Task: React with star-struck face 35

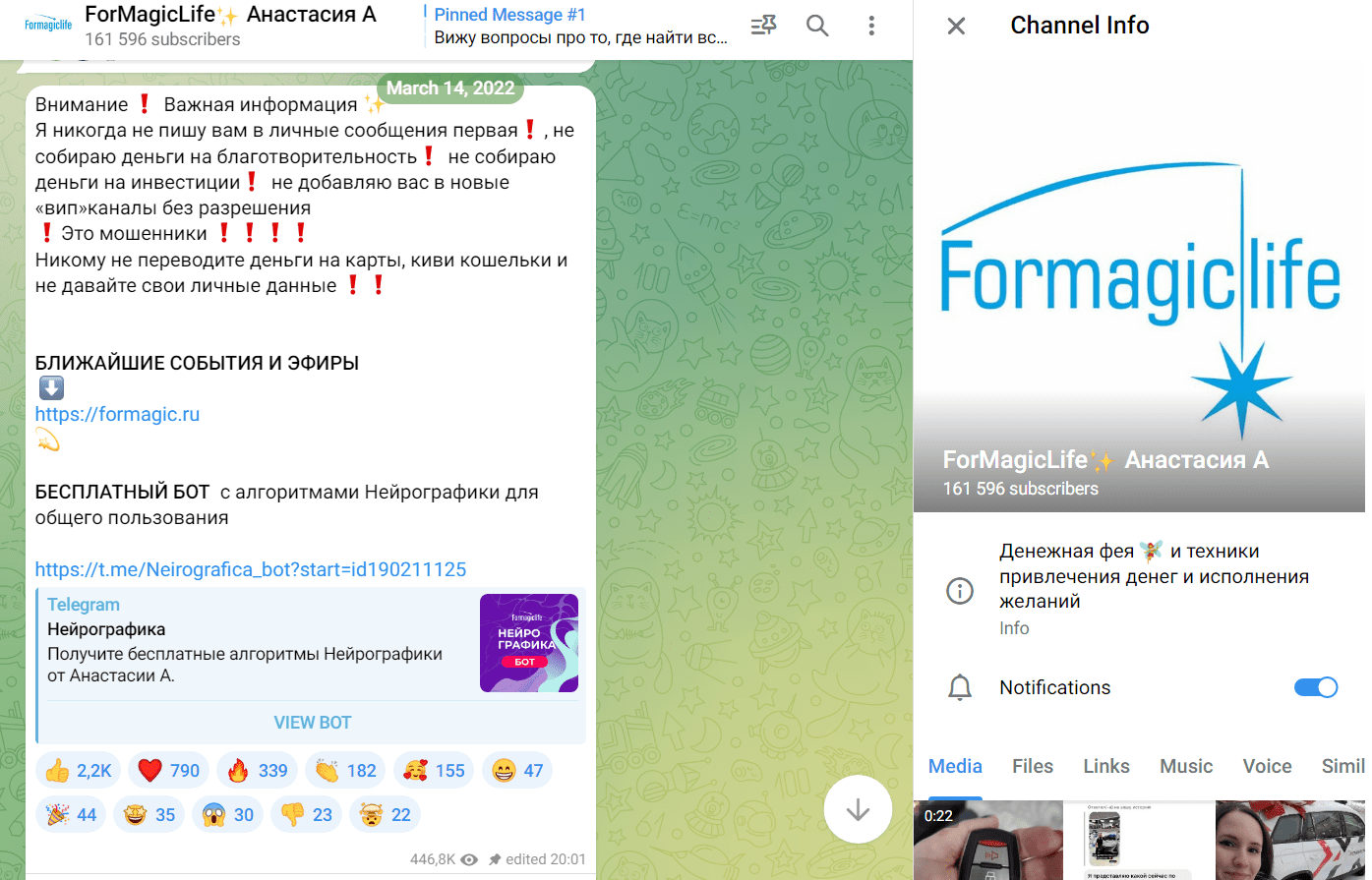Action: pyautogui.click(x=149, y=814)
